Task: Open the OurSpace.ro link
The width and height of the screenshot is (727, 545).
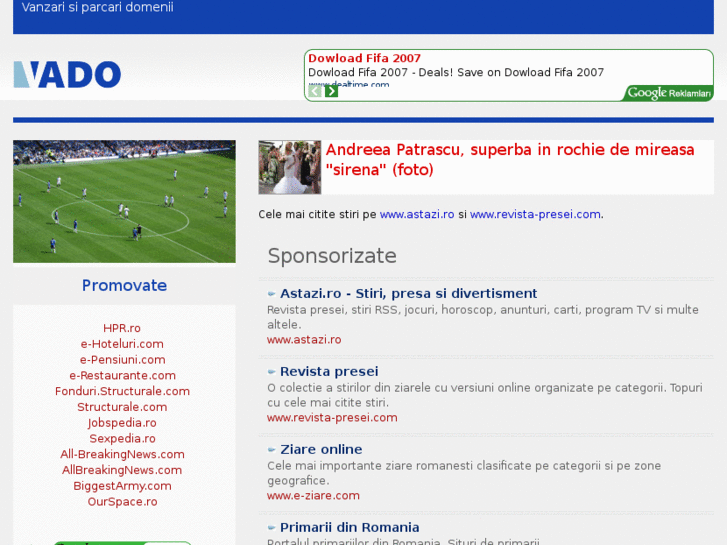Action: pos(122,502)
